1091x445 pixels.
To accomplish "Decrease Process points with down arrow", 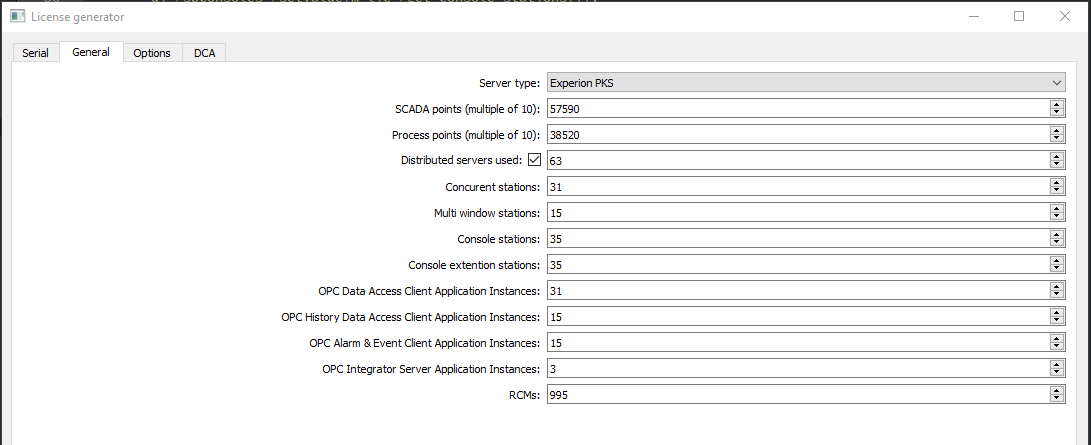I will click(1057, 139).
